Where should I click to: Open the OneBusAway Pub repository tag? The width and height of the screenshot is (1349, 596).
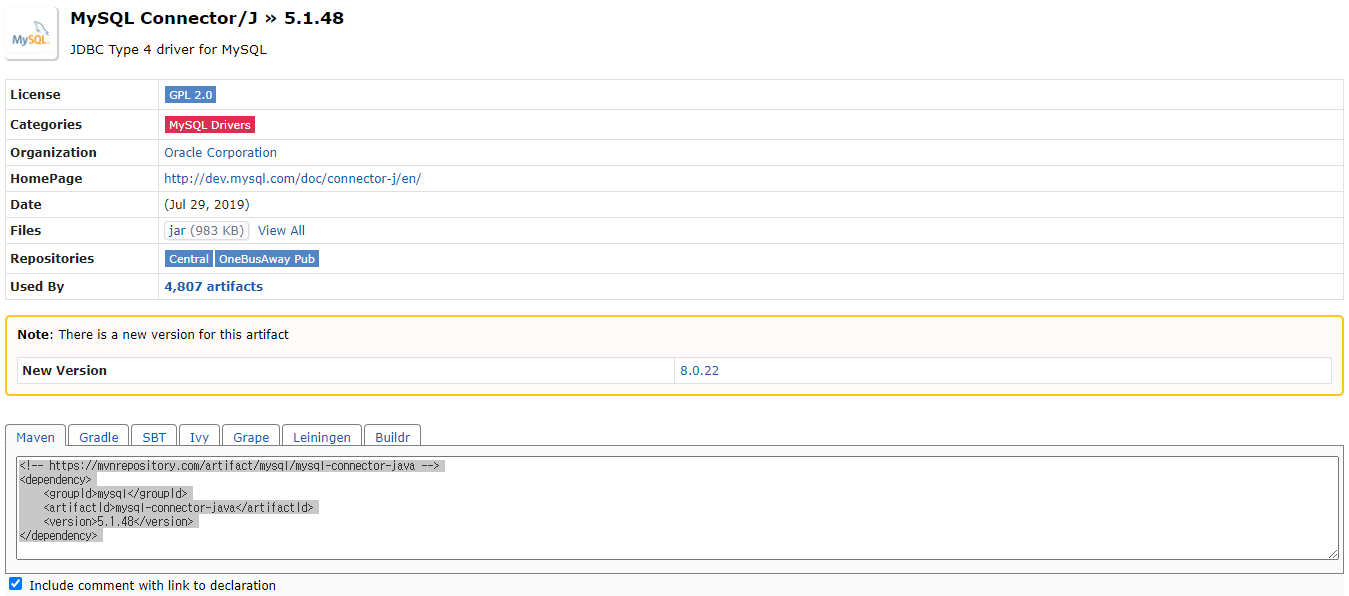267,259
